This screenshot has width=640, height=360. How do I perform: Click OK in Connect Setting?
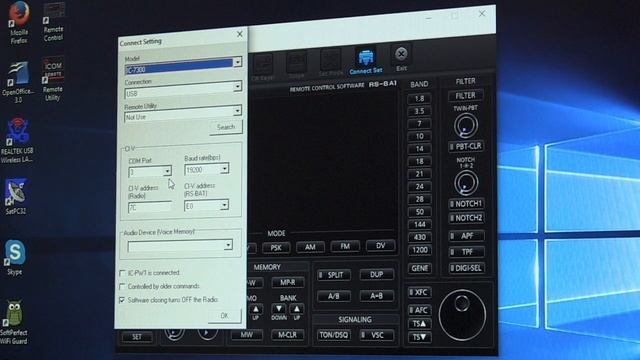pos(224,316)
